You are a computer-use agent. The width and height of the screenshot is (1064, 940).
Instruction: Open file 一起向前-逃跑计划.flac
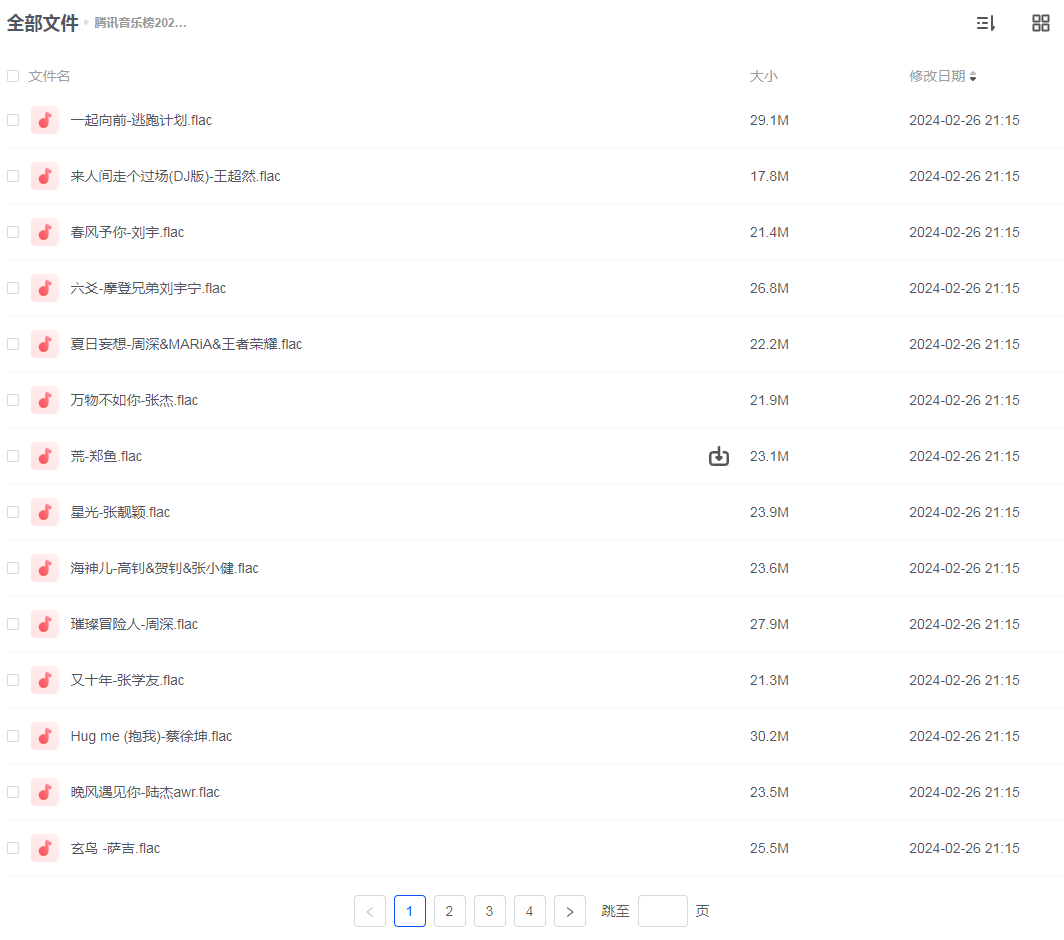pos(141,120)
